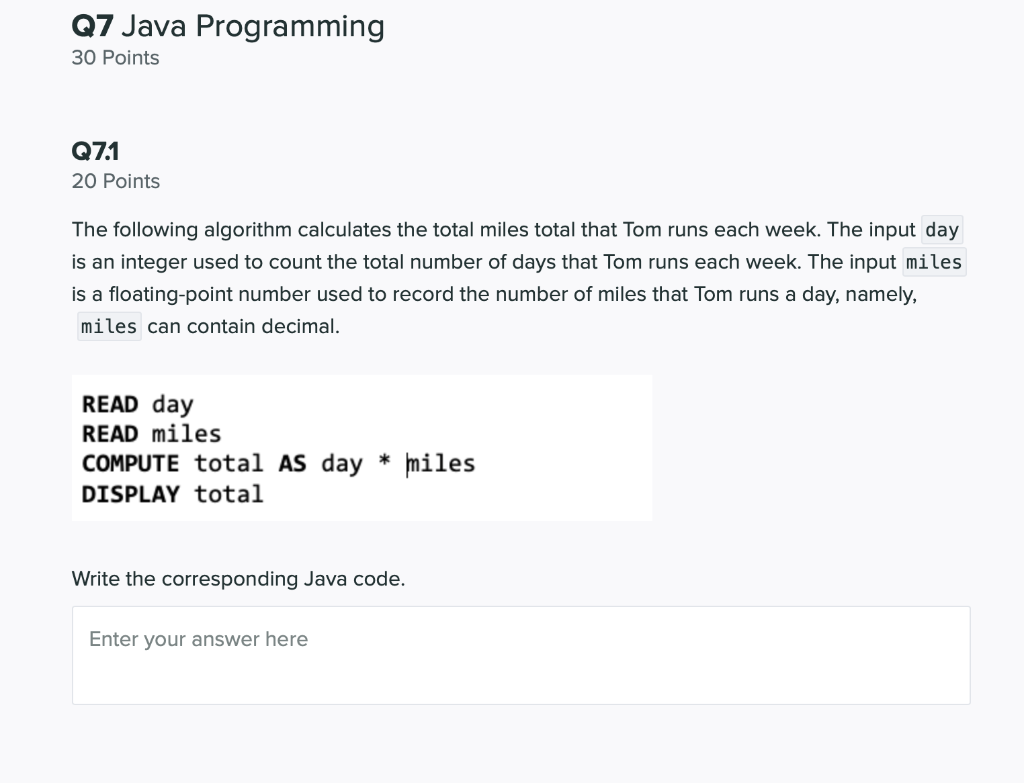Click the inline code token day
1024x783 pixels.
point(941,229)
